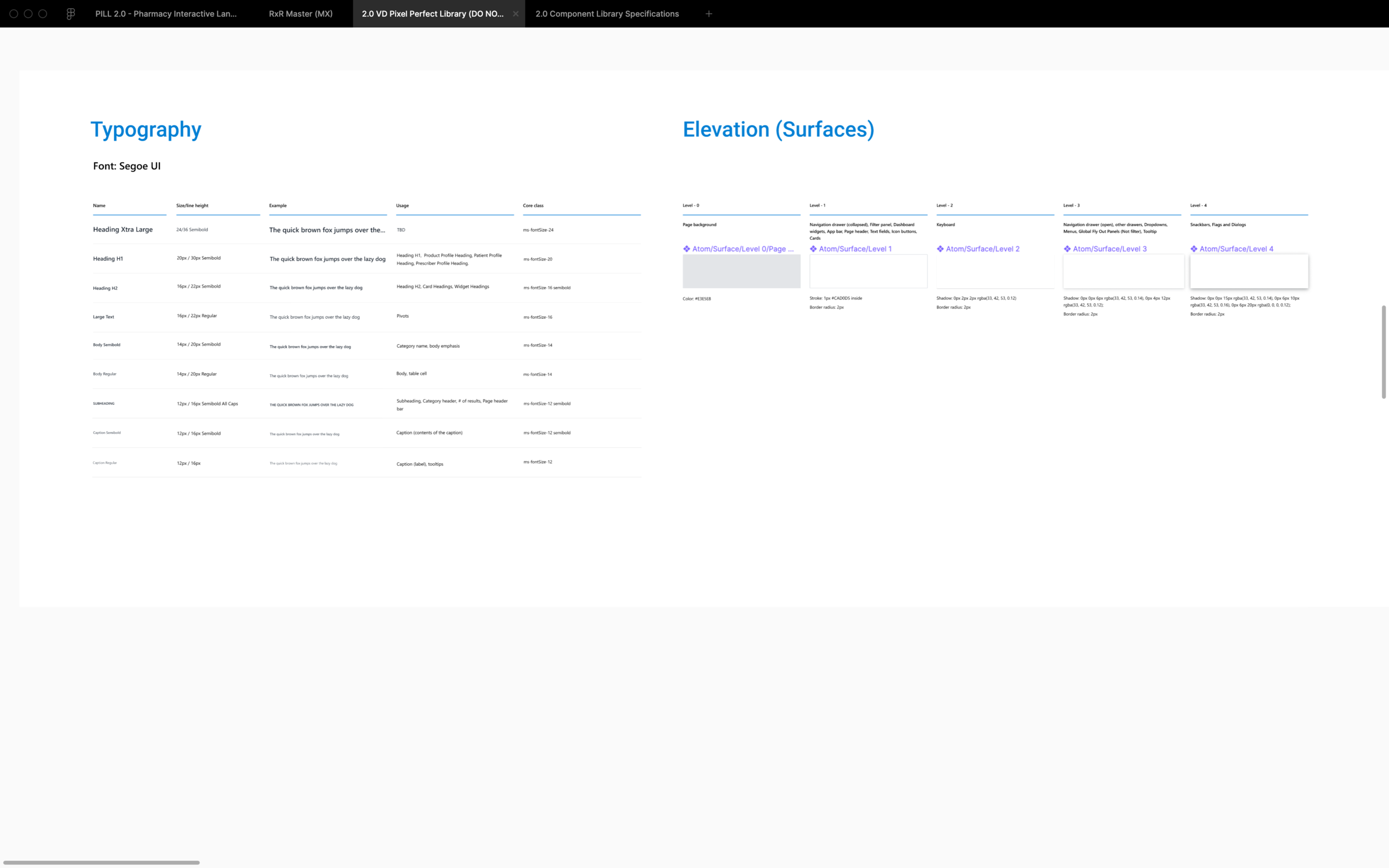
Task: Open the Figma home icon
Action: (71, 14)
